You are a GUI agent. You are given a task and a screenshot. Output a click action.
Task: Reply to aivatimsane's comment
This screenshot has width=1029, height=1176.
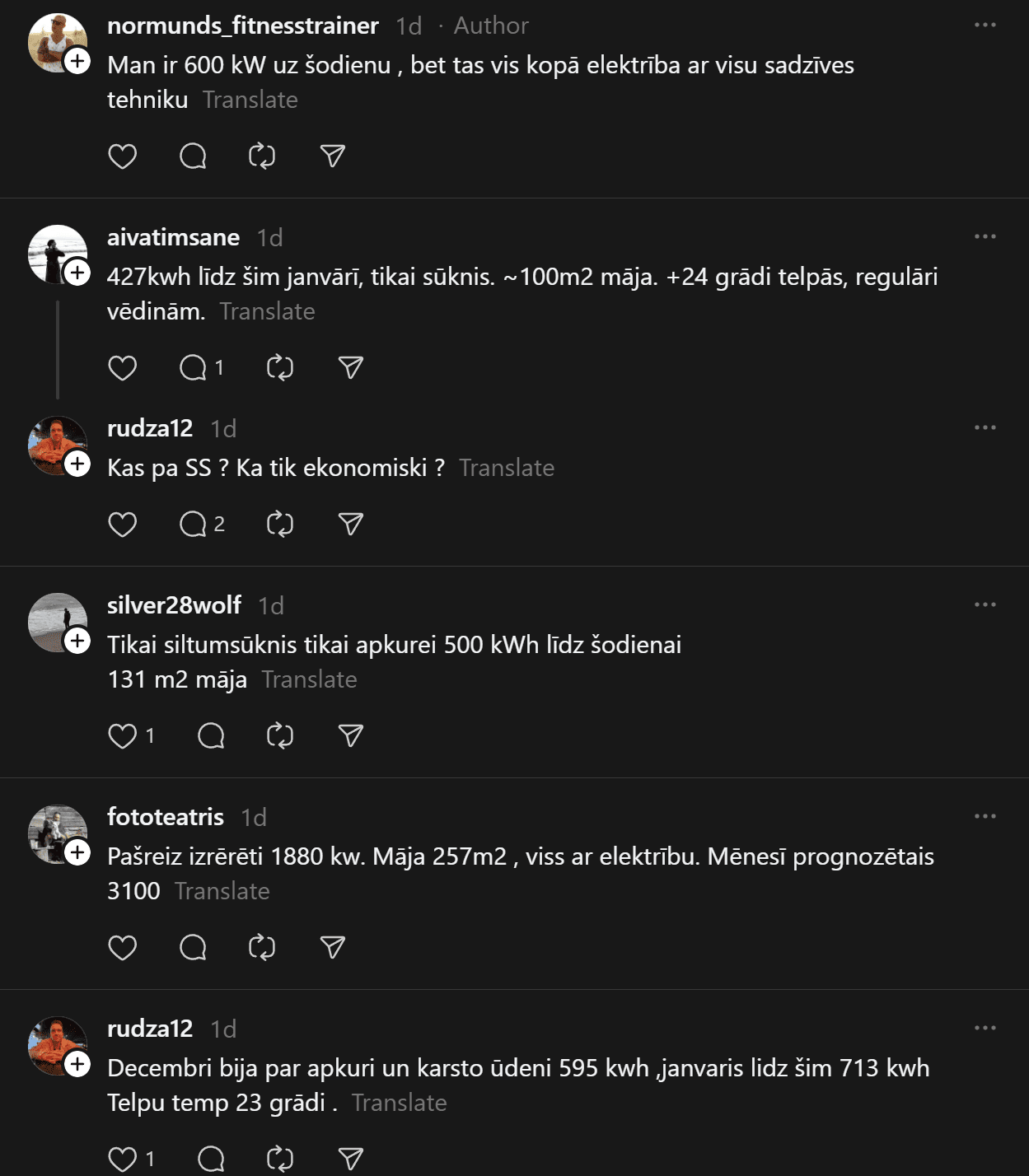coord(194,368)
